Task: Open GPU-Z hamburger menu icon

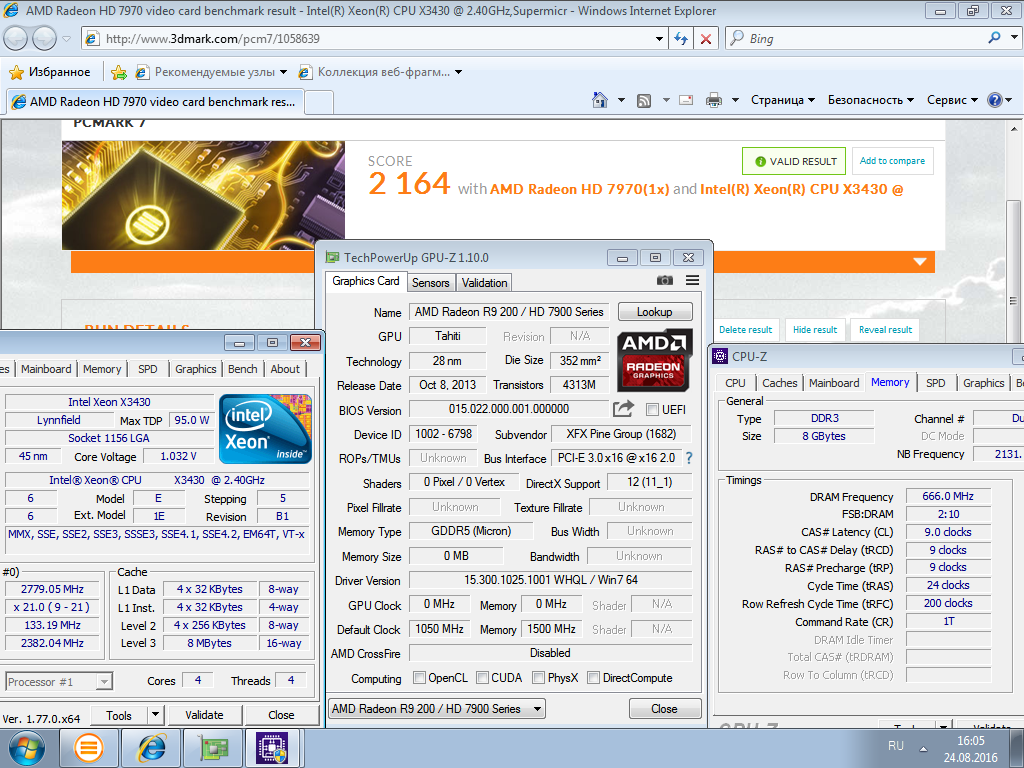Action: [692, 280]
